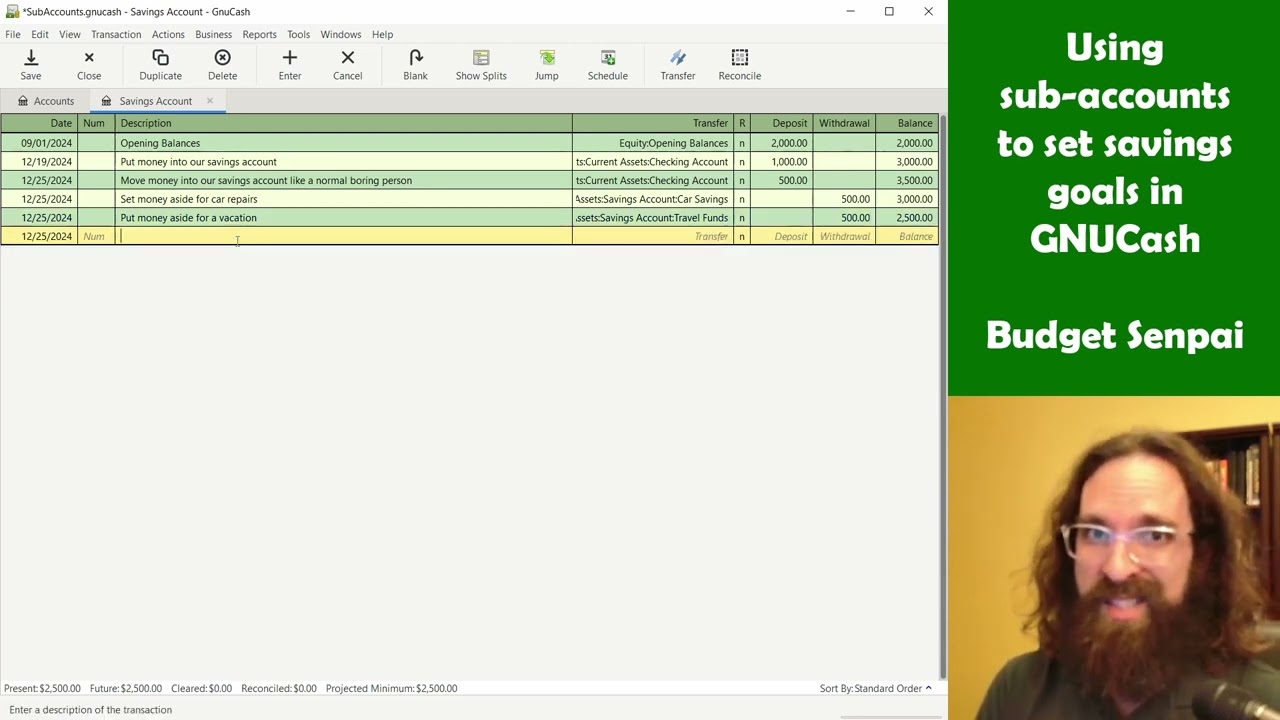
Task: Click the blank row Deposit field
Action: 781,237
